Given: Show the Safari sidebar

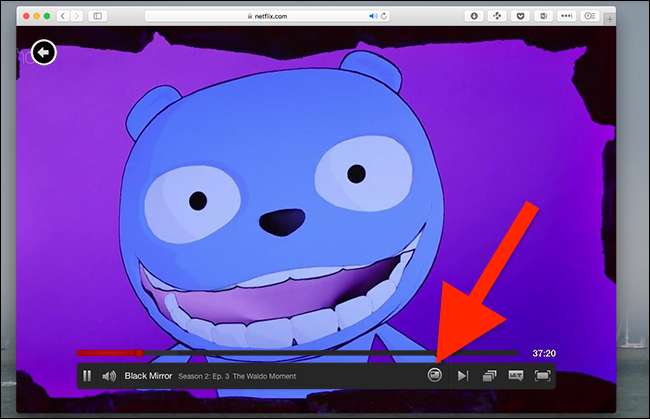Looking at the screenshot, I should (x=98, y=16).
